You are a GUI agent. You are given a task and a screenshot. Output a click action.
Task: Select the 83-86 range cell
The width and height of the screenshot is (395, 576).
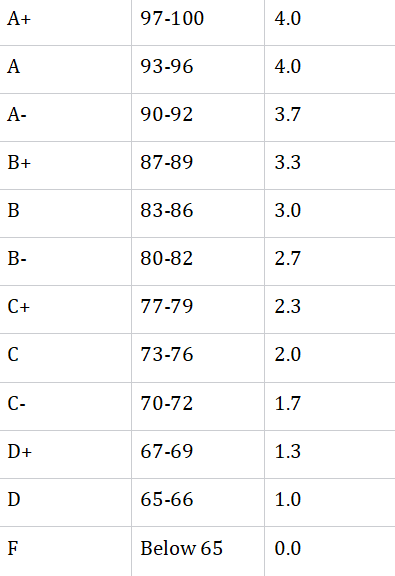pos(198,214)
